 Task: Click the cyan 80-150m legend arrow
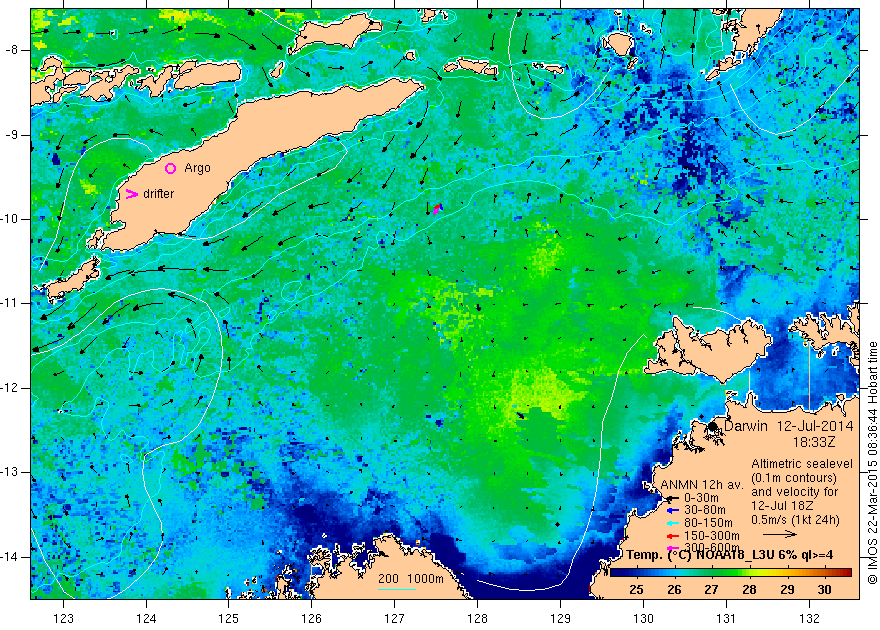pos(673,523)
